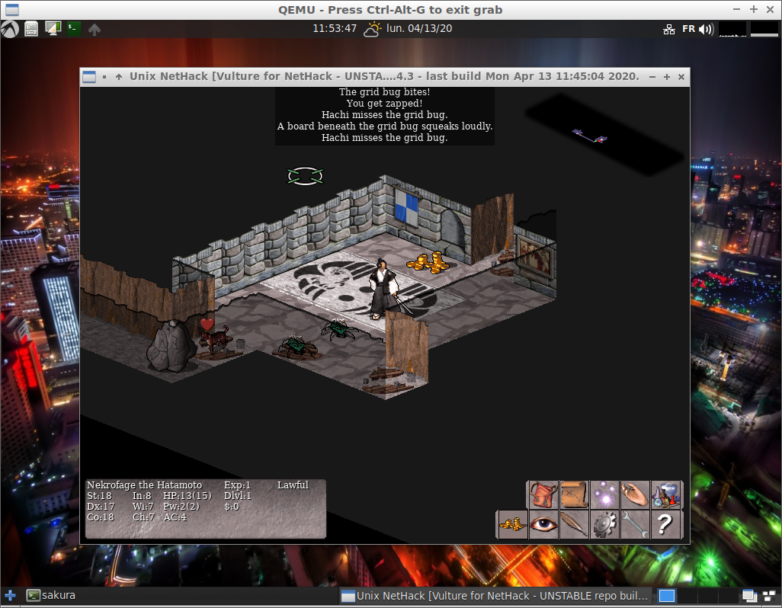Click the pet dog Hachi
The image size is (782, 608).
click(x=215, y=339)
